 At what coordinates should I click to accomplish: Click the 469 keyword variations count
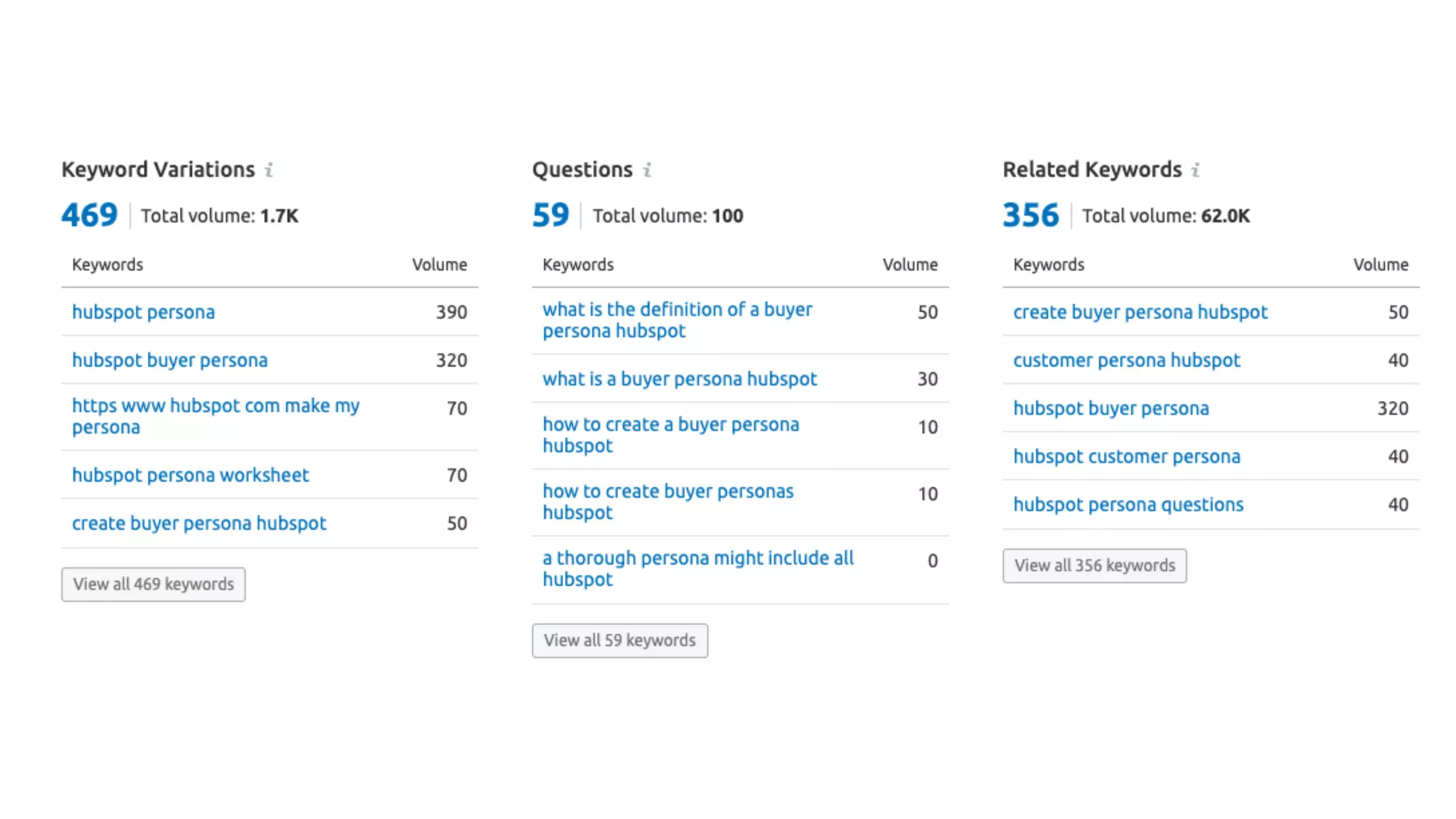click(x=90, y=215)
